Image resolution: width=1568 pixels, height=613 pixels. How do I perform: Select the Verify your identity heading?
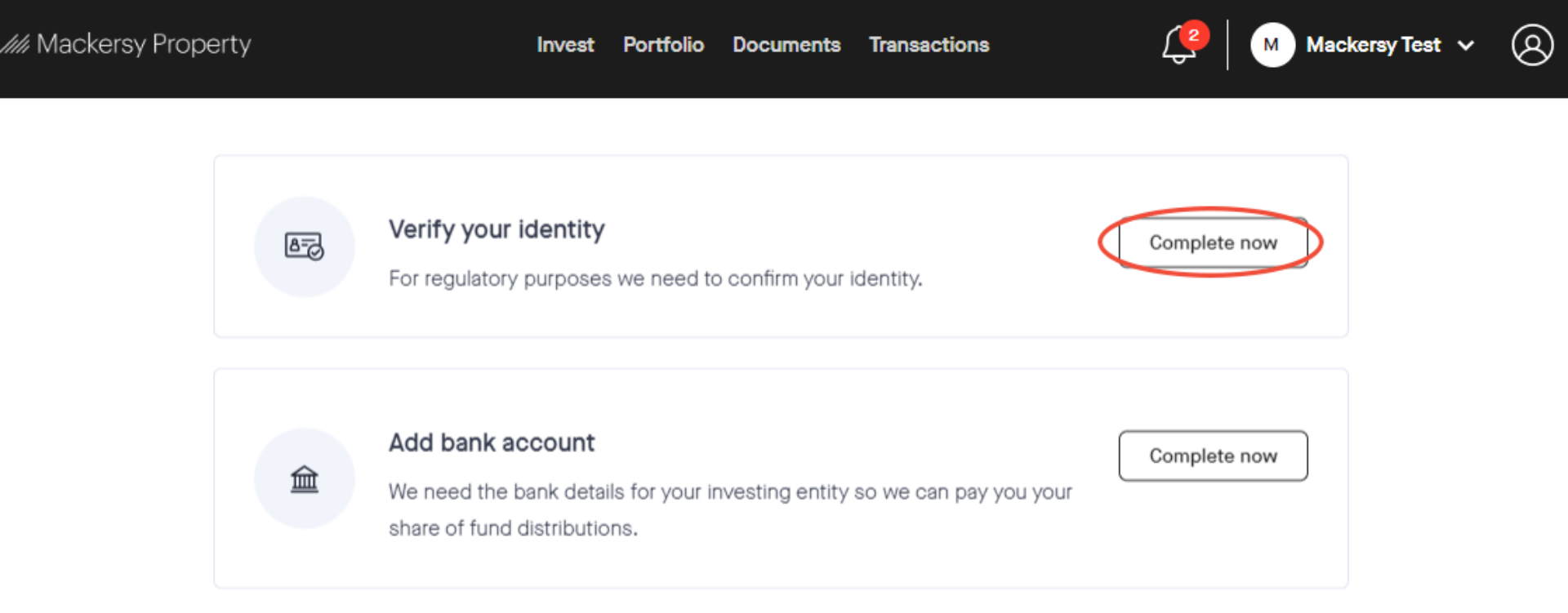pos(497,229)
